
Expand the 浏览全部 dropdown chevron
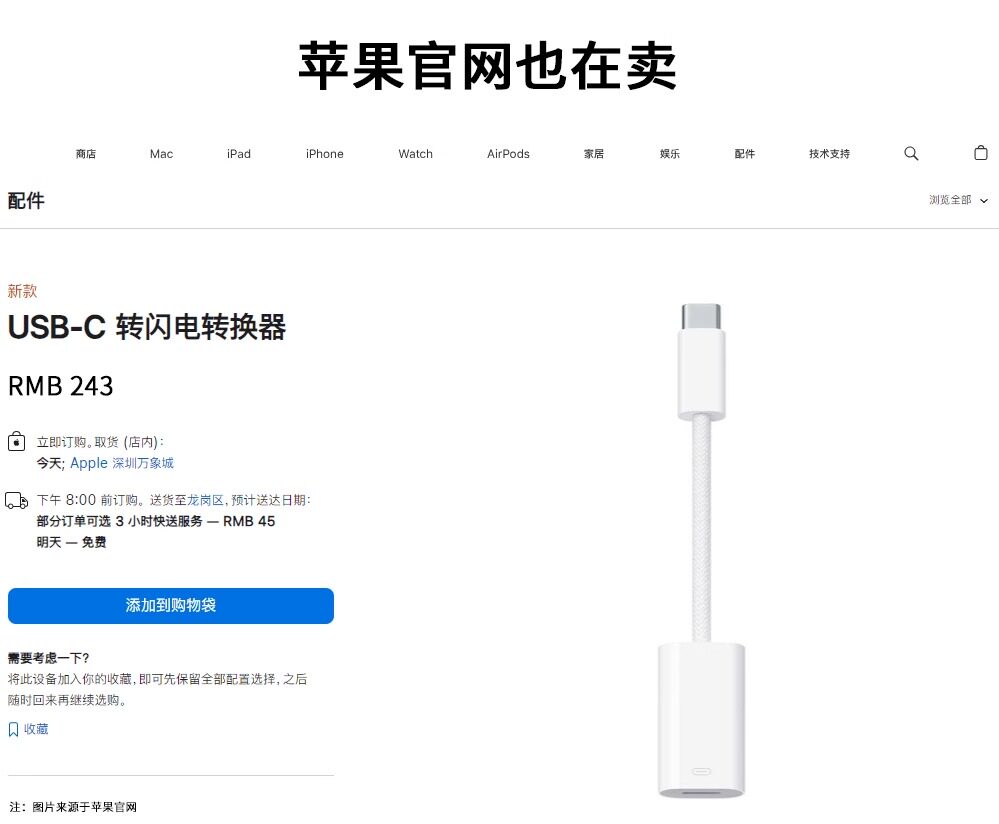[984, 201]
